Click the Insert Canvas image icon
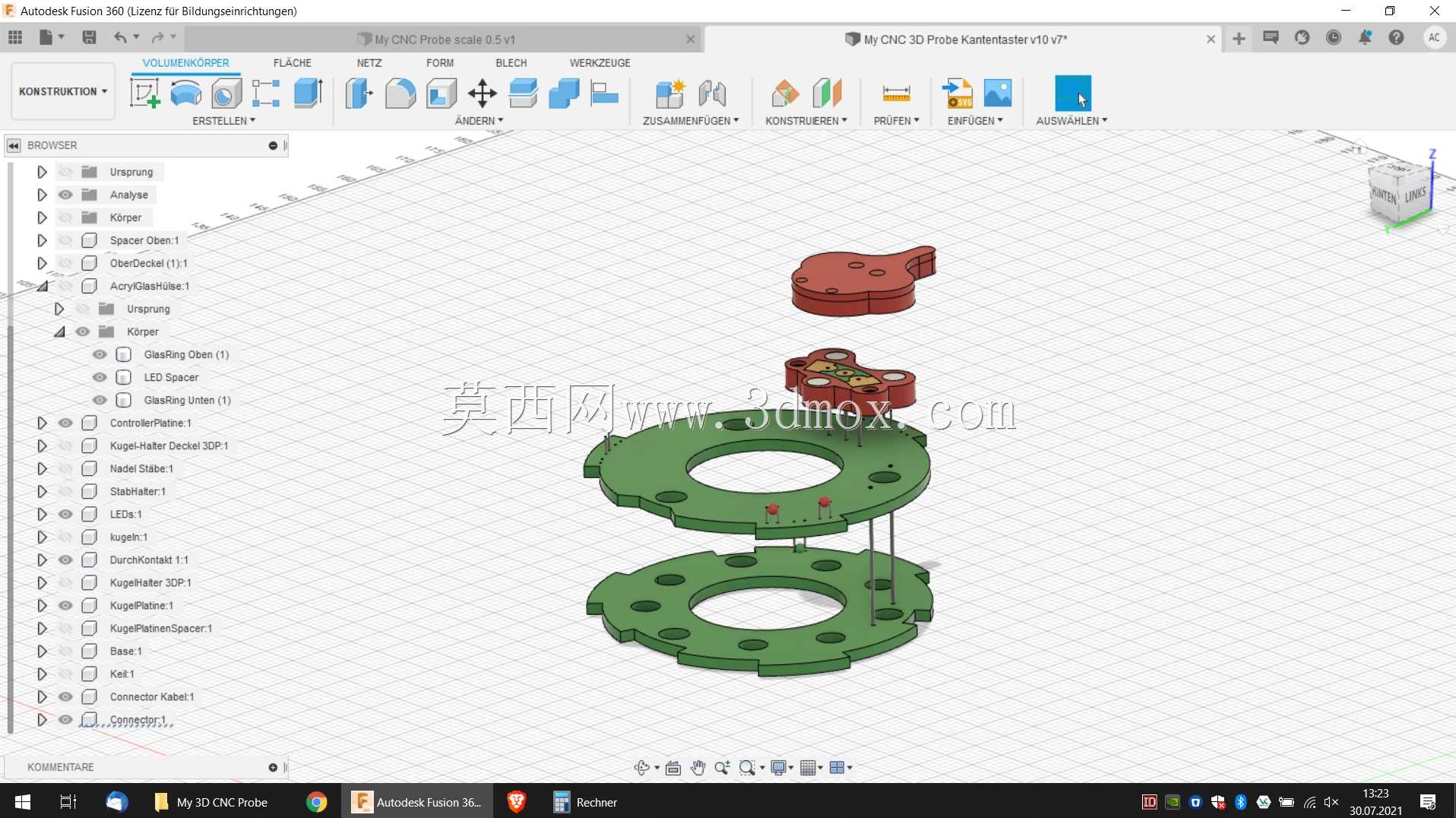 point(998,94)
